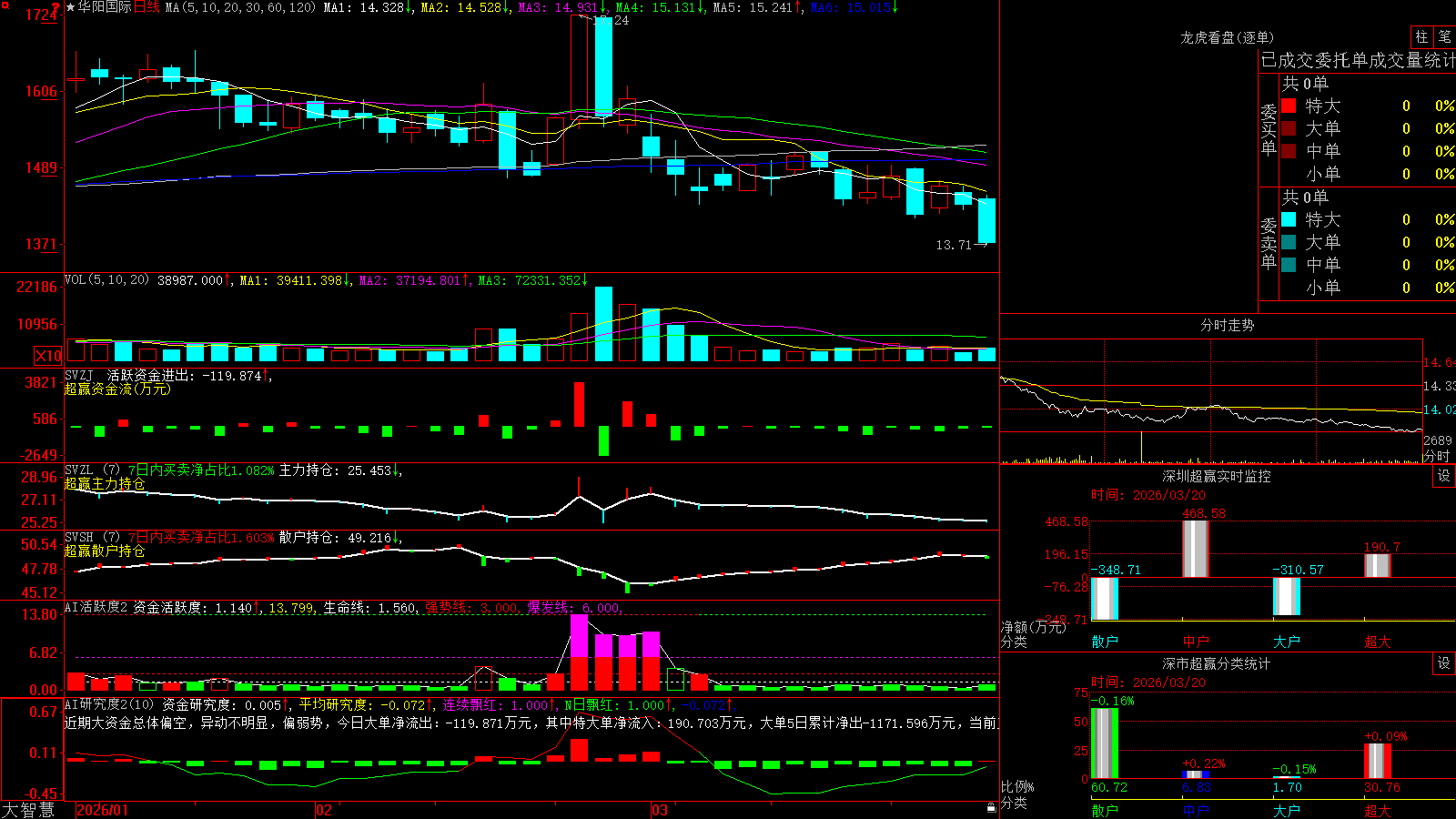
Task: Click the 1606 price axis label
Action: [x=41, y=91]
